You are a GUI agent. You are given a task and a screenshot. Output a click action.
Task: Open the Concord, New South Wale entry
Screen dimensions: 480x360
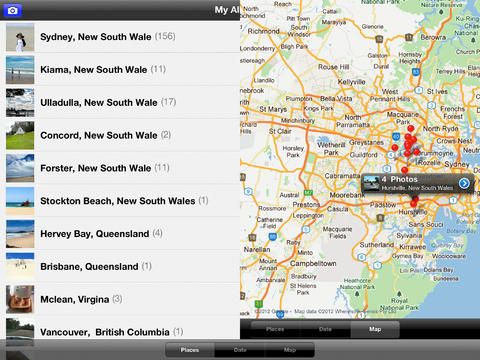[x=120, y=135]
